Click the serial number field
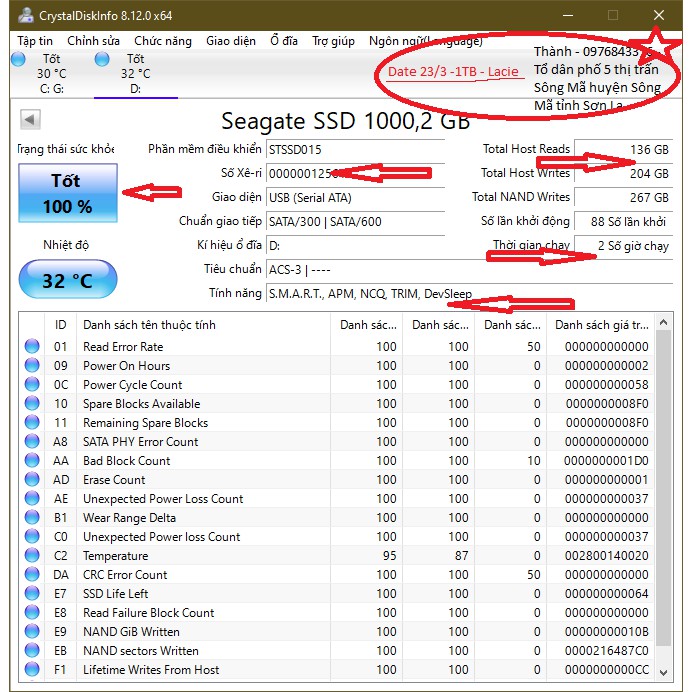The image size is (692, 692). (x=355, y=173)
